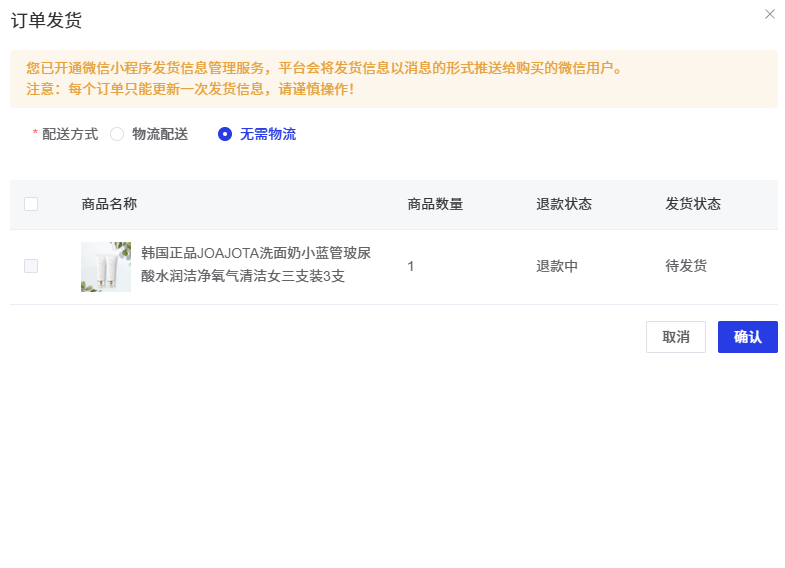Click the 退款中 refund status cell

(x=556, y=266)
